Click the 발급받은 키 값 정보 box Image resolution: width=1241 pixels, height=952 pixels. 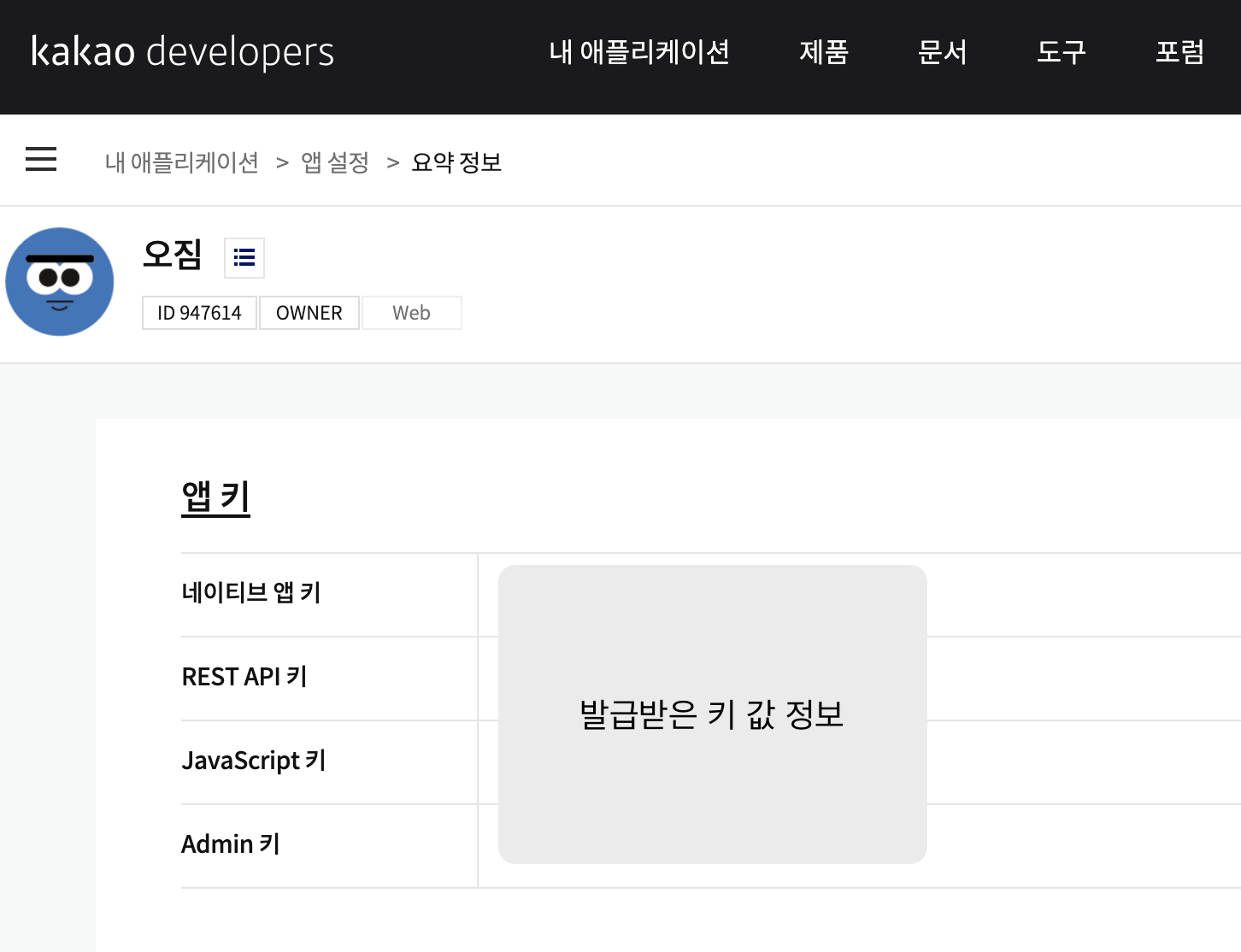click(713, 714)
